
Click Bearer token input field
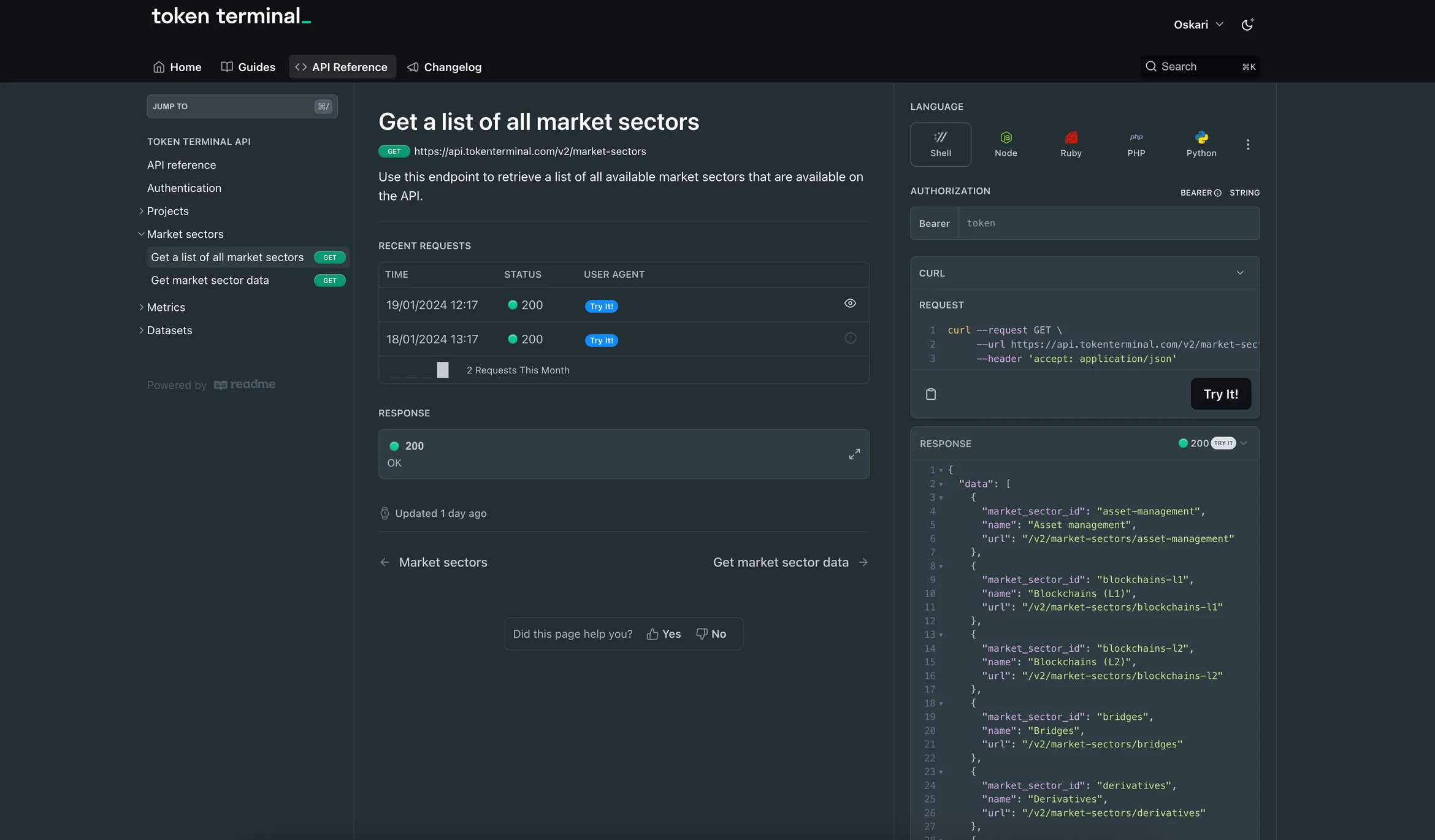(x=1109, y=223)
